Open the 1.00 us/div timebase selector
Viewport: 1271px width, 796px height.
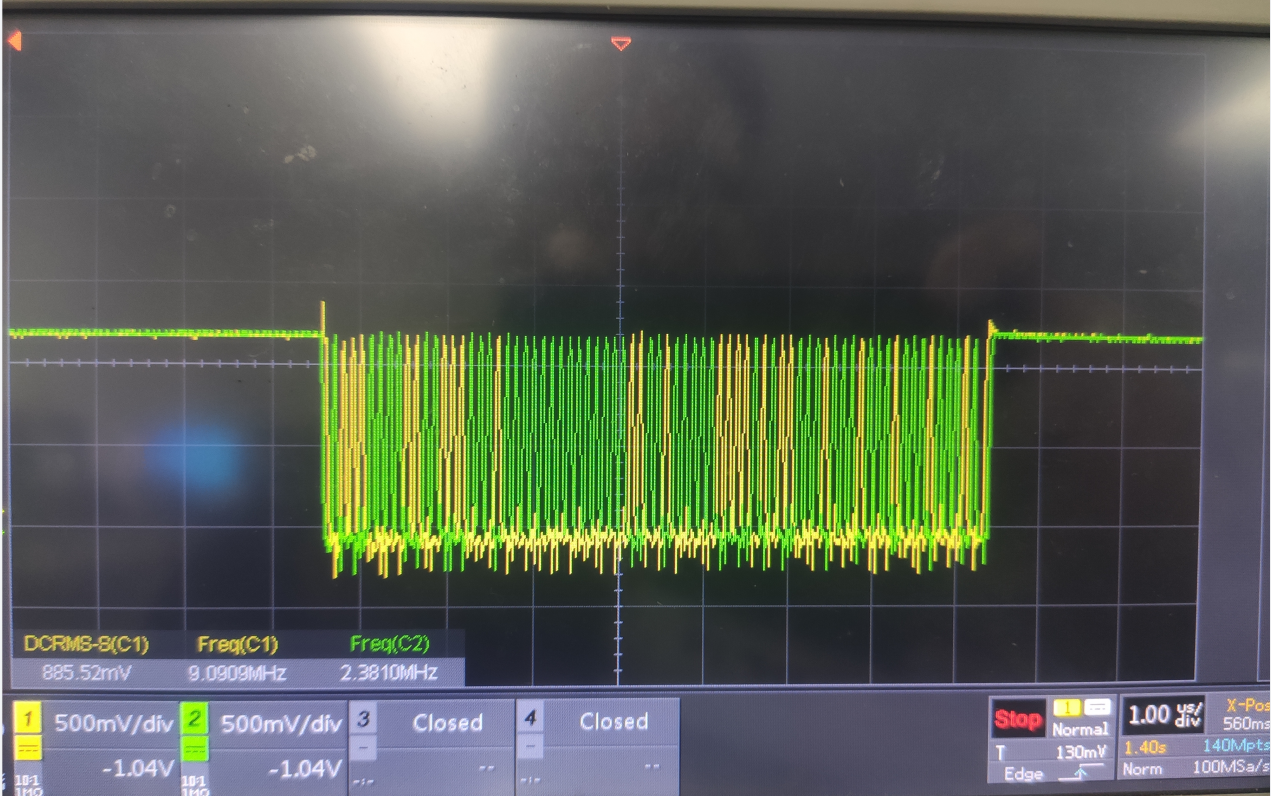click(x=1158, y=716)
